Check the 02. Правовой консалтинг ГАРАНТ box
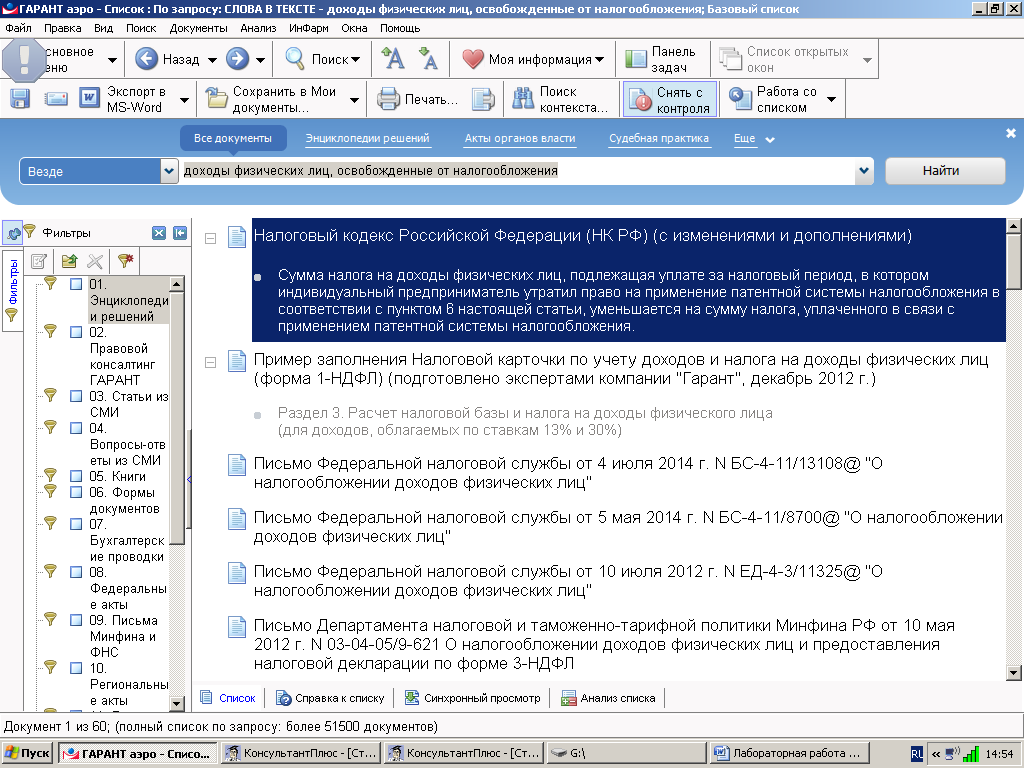Viewport: 1024px width, 768px height. point(76,332)
